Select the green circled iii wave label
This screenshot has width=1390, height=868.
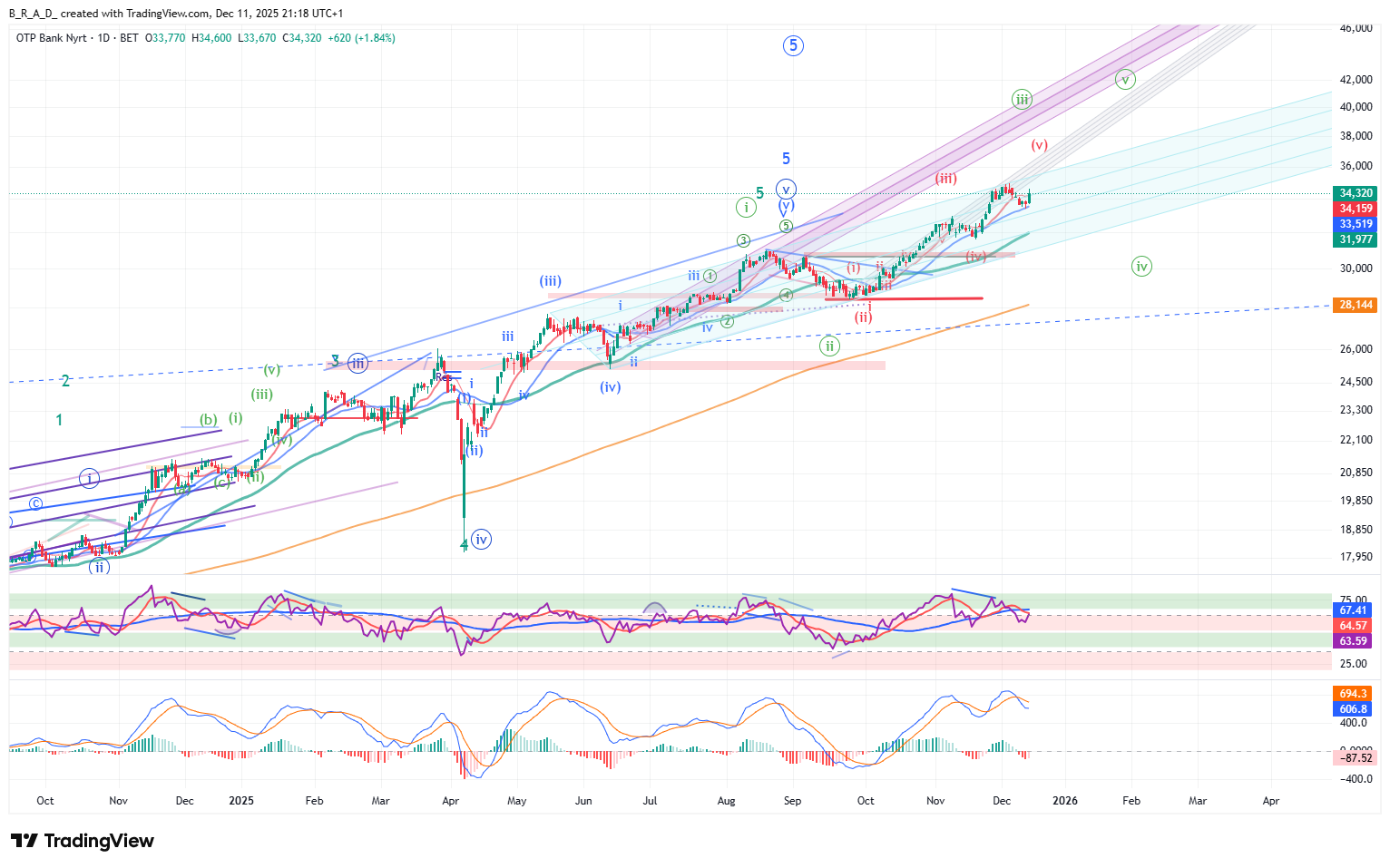1022,100
